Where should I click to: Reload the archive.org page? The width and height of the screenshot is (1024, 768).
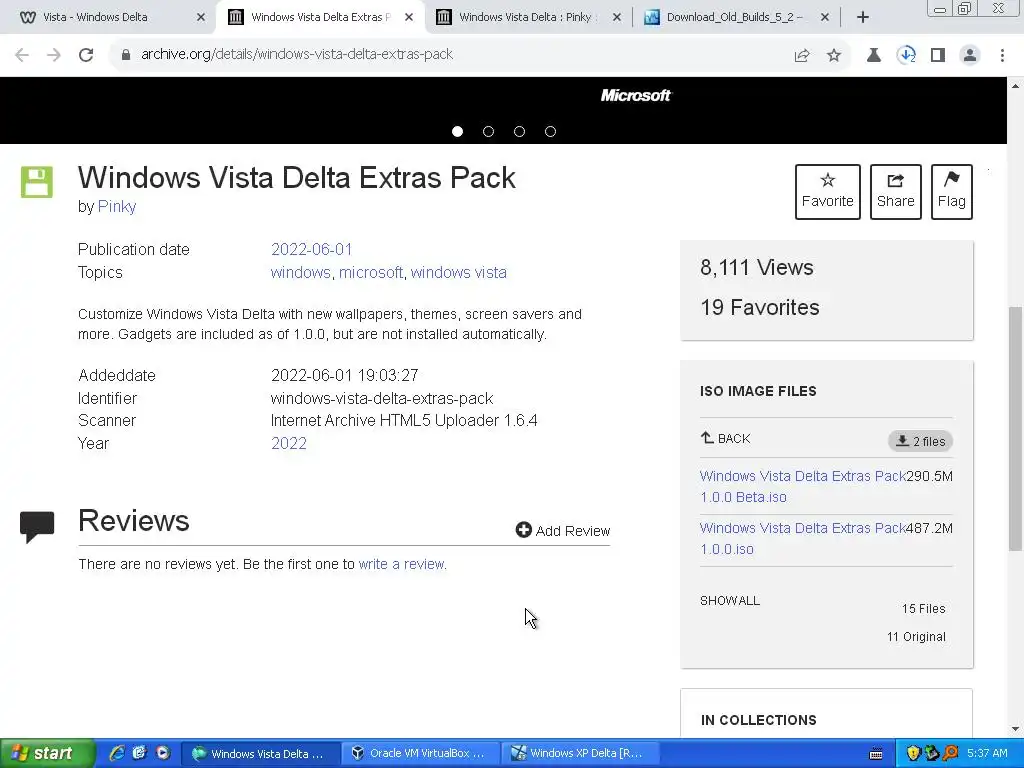pos(86,55)
